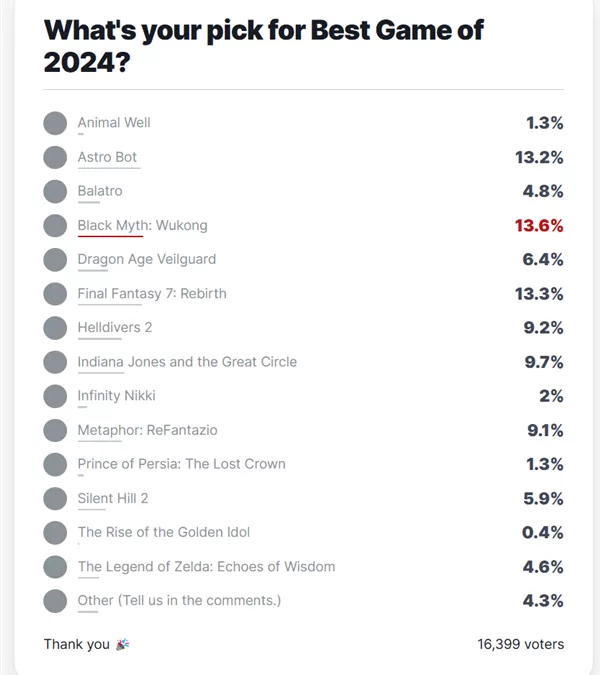Click Prince of Persia: The Lost Crown text
This screenshot has width=600, height=675.
[182, 464]
